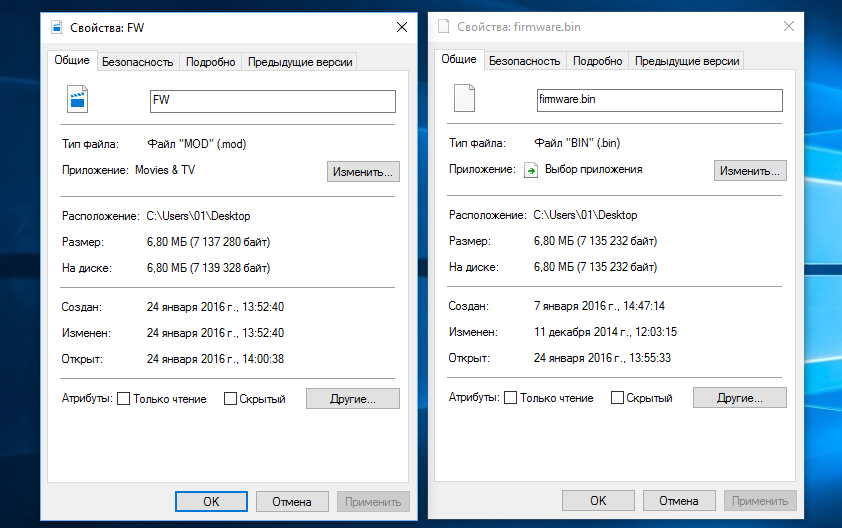The width and height of the screenshot is (842, 528).
Task: Enable read-only attribute for FW file
Action: point(124,399)
